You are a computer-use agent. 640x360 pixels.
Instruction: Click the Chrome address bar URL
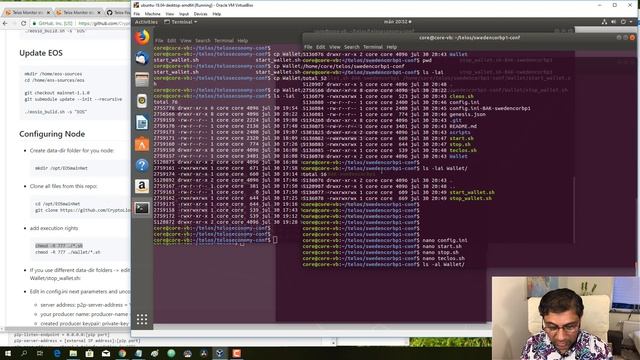[x=104, y=24]
